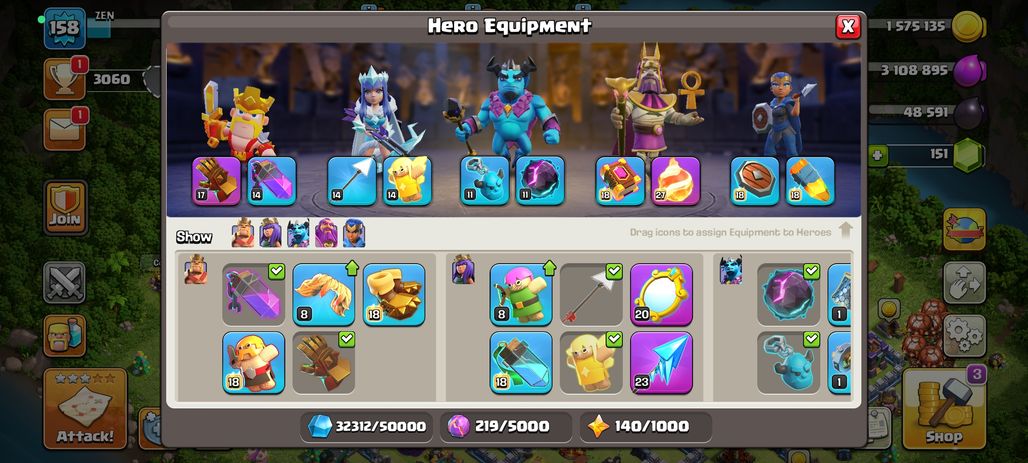The image size is (1028, 463).
Task: Select the level 18 Barbarian Puppet equipment
Action: (254, 363)
